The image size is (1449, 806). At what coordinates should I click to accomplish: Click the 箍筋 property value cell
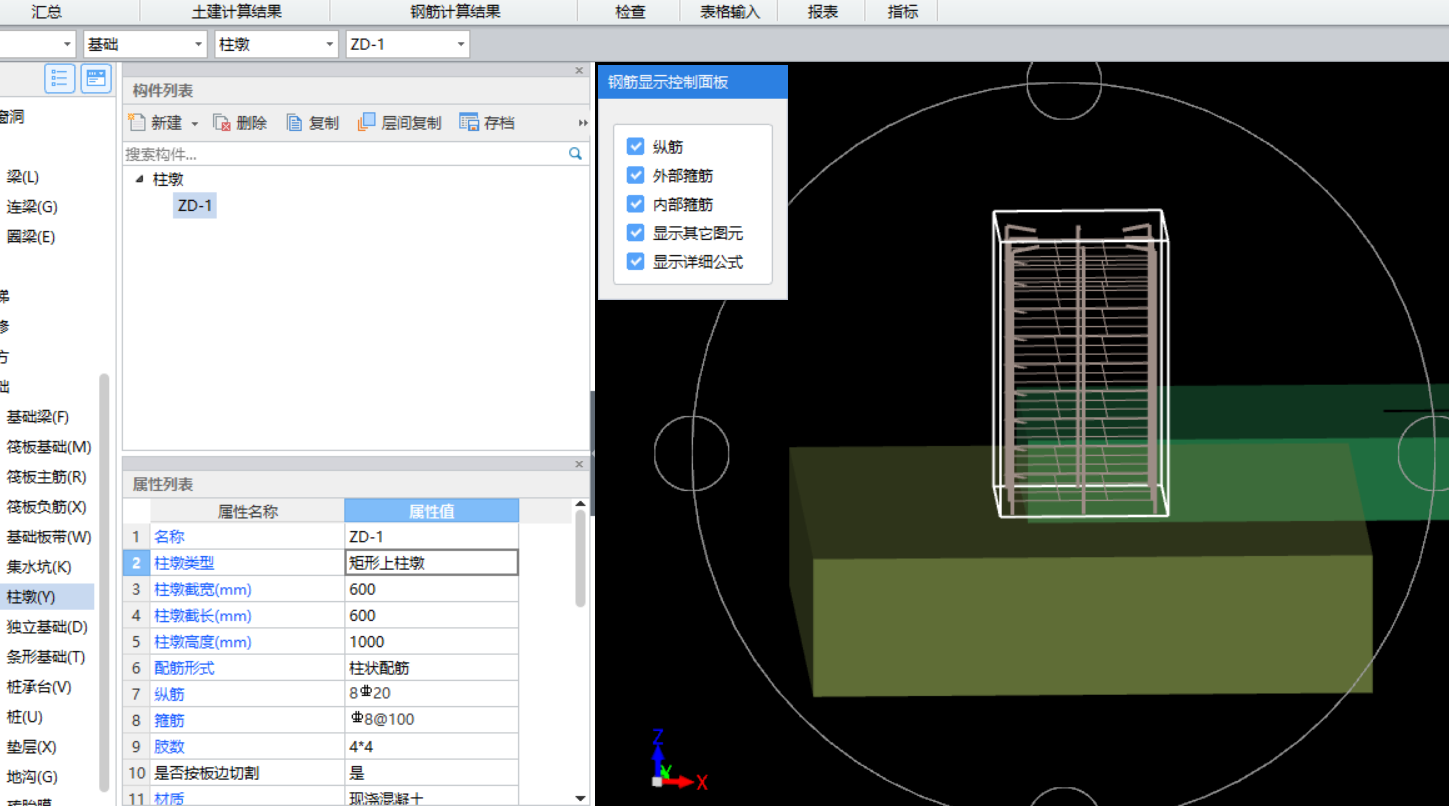pyautogui.click(x=432, y=720)
